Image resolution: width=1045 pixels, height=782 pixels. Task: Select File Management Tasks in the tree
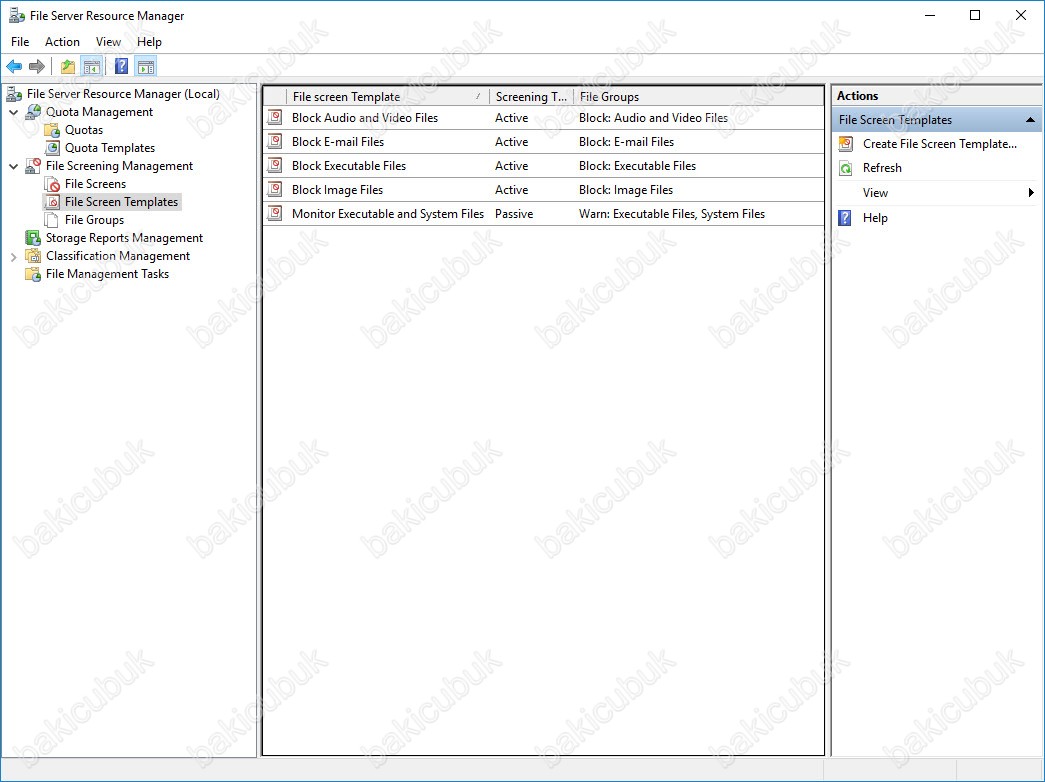107,274
